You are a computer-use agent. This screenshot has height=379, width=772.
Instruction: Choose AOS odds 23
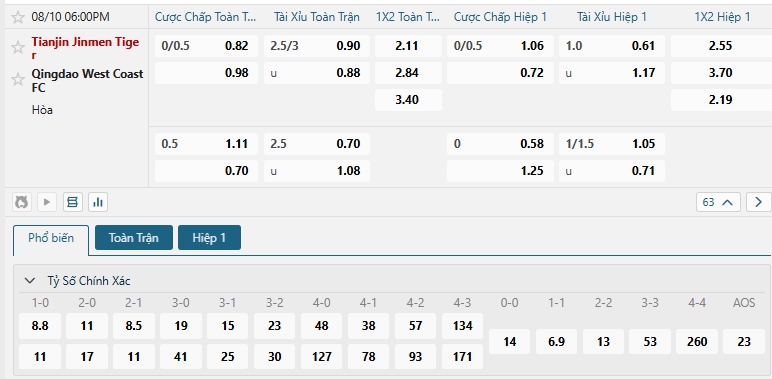tap(743, 342)
